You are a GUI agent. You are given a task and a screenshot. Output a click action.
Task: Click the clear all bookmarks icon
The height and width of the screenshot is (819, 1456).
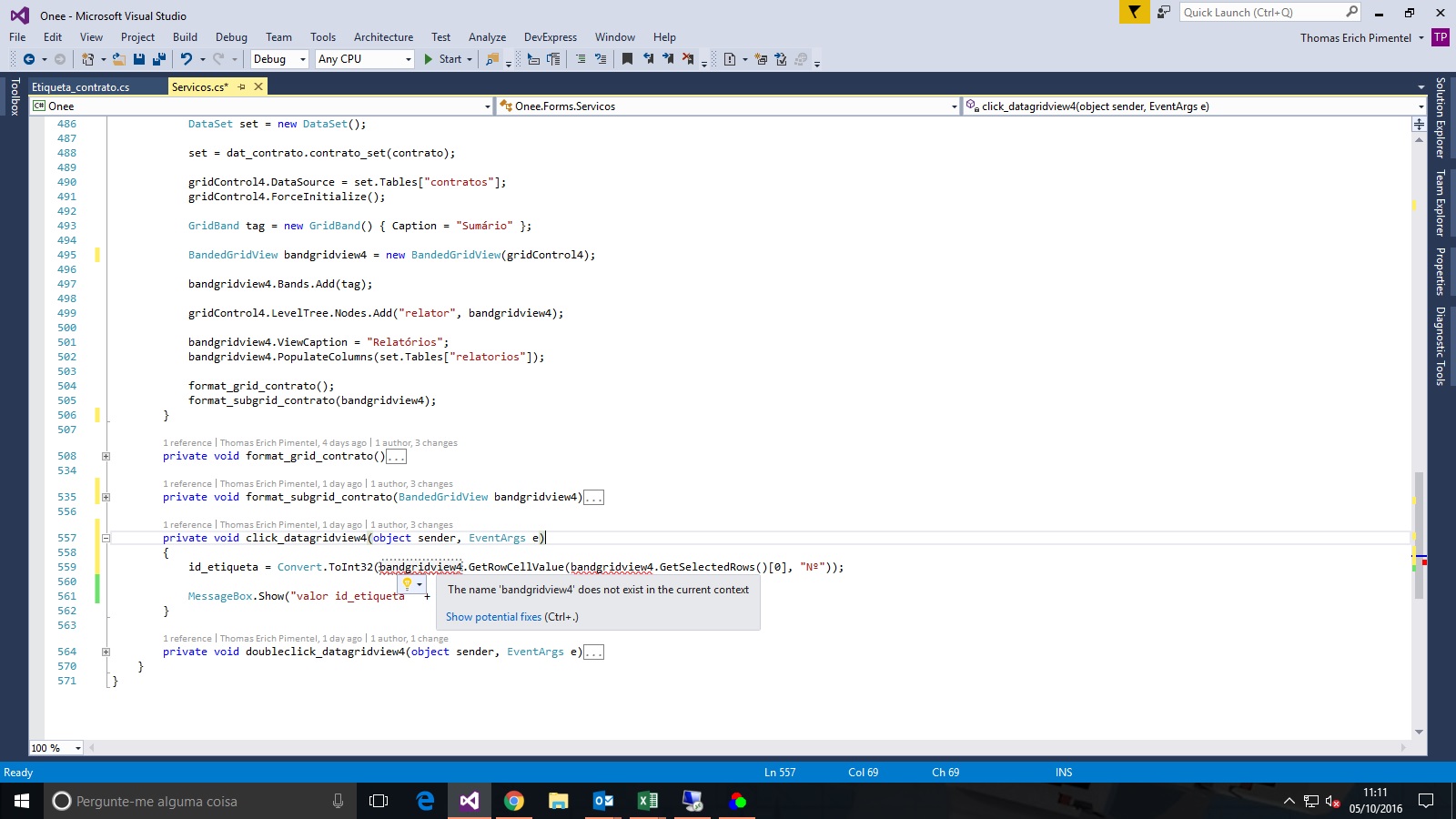click(x=688, y=59)
